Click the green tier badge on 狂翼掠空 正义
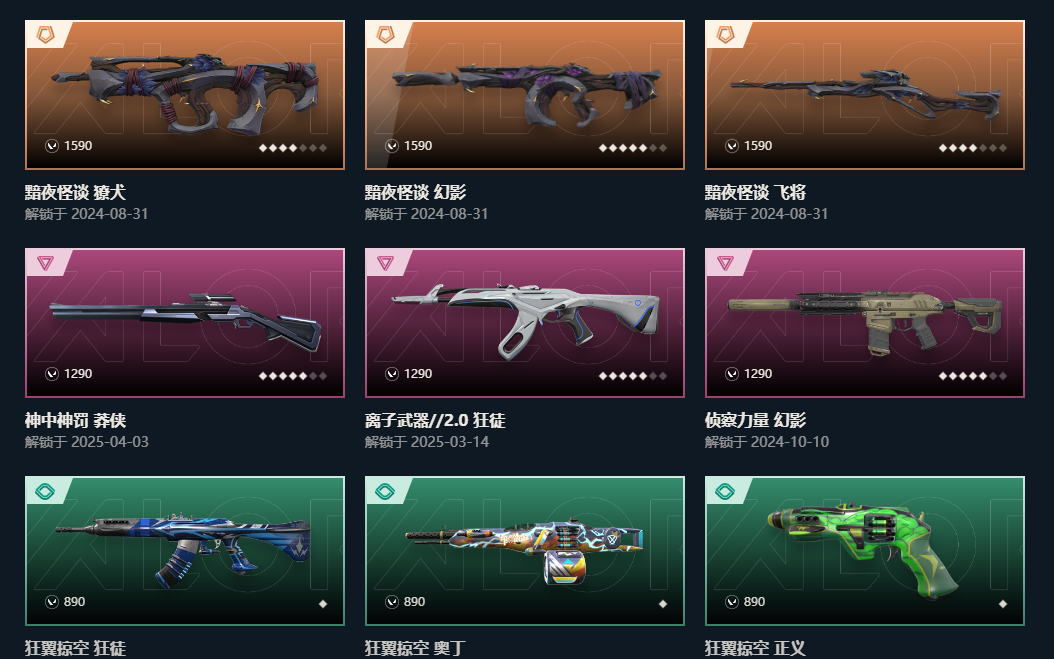The image size is (1054, 659). tap(725, 491)
